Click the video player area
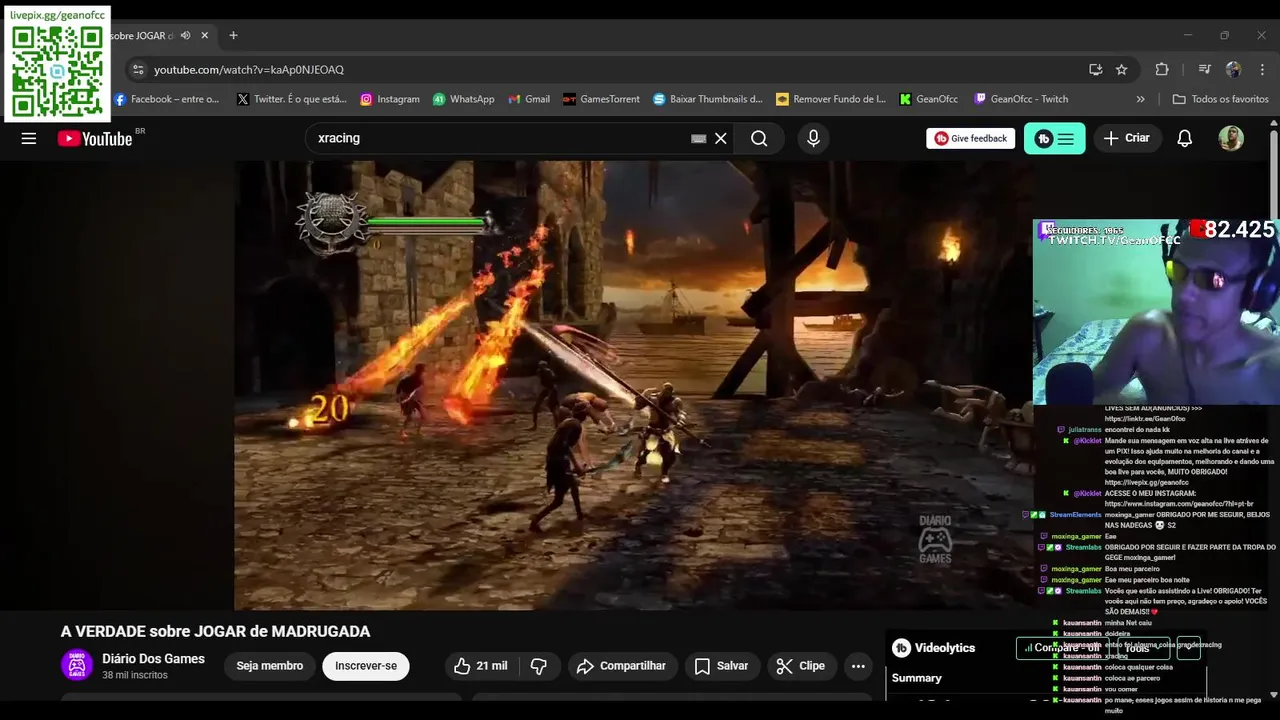The image size is (1280, 720). click(x=633, y=385)
